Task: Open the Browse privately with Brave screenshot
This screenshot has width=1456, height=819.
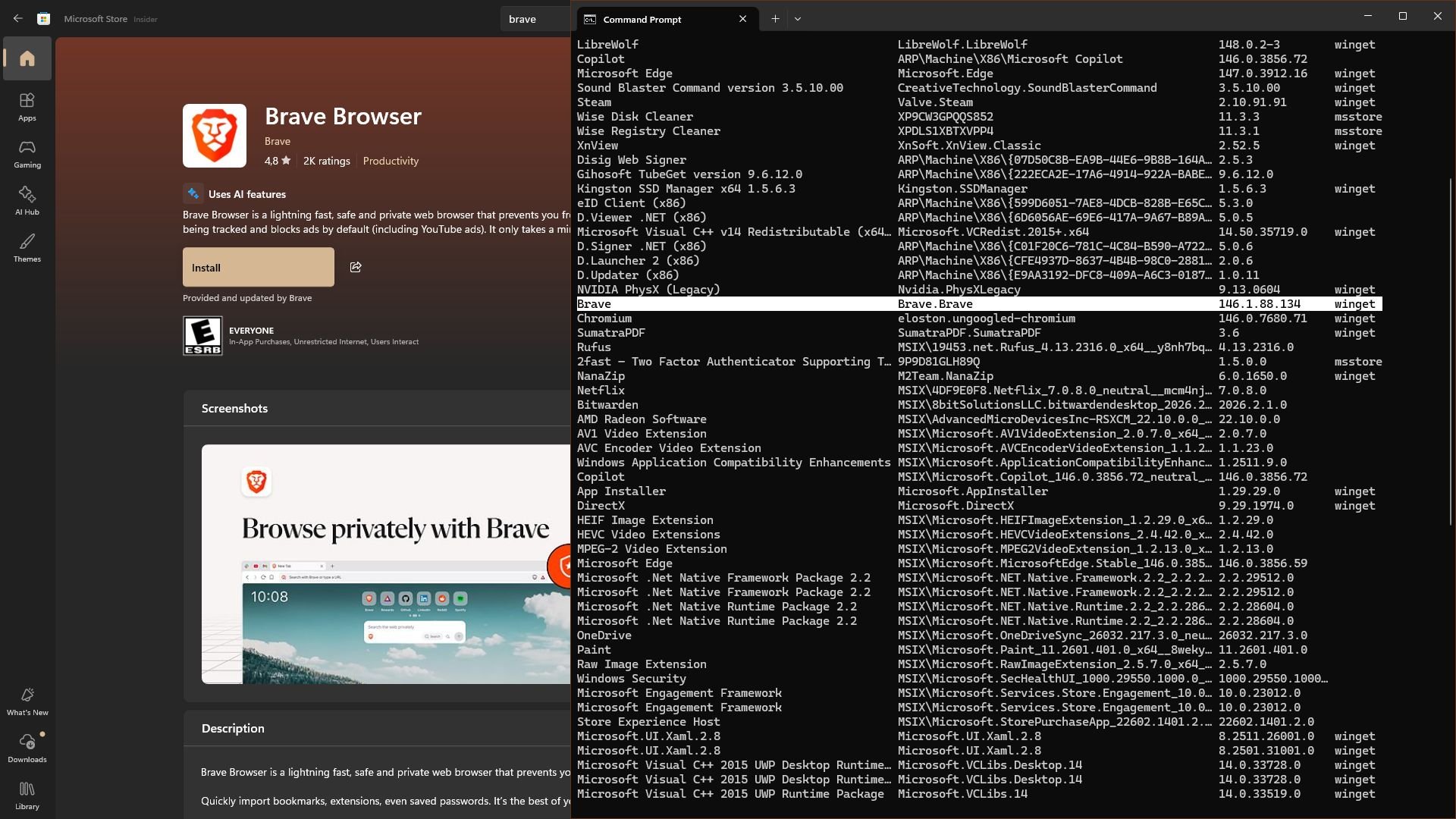Action: pyautogui.click(x=386, y=564)
